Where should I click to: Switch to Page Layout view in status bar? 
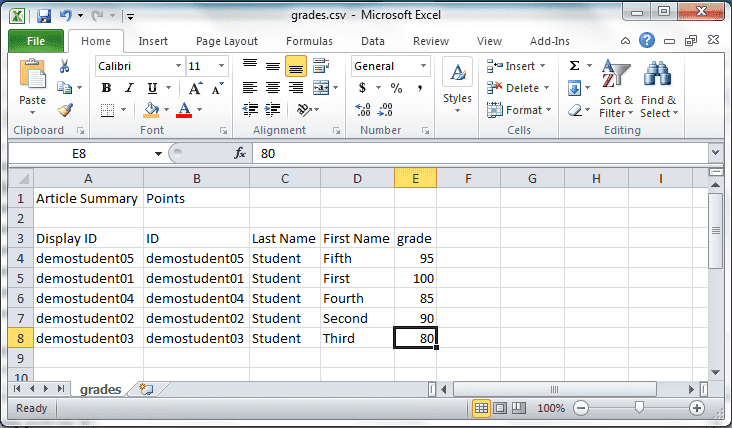pyautogui.click(x=500, y=408)
